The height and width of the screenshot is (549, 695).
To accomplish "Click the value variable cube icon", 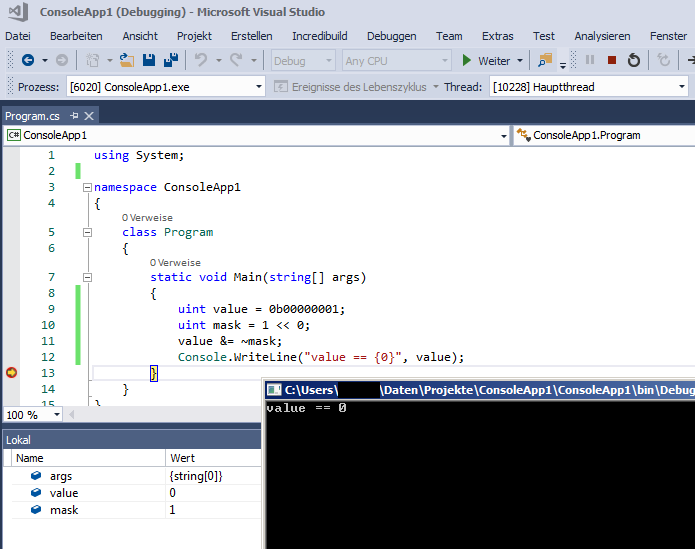I will point(36,492).
